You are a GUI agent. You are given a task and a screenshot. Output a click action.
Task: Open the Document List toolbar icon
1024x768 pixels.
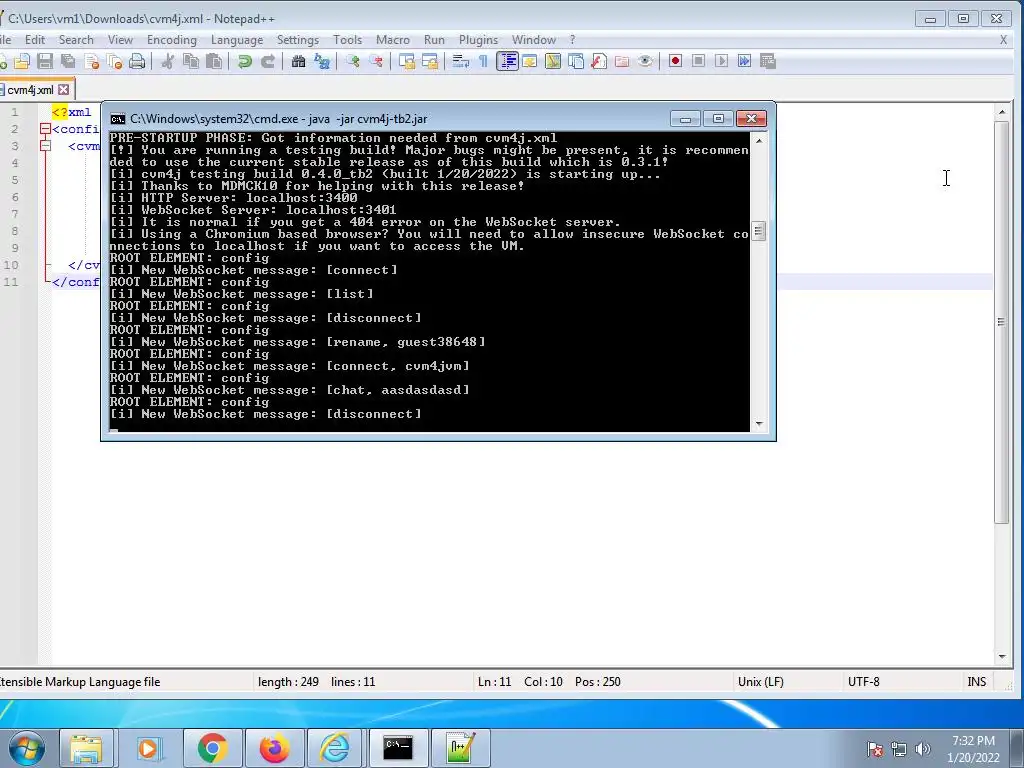pos(576,61)
